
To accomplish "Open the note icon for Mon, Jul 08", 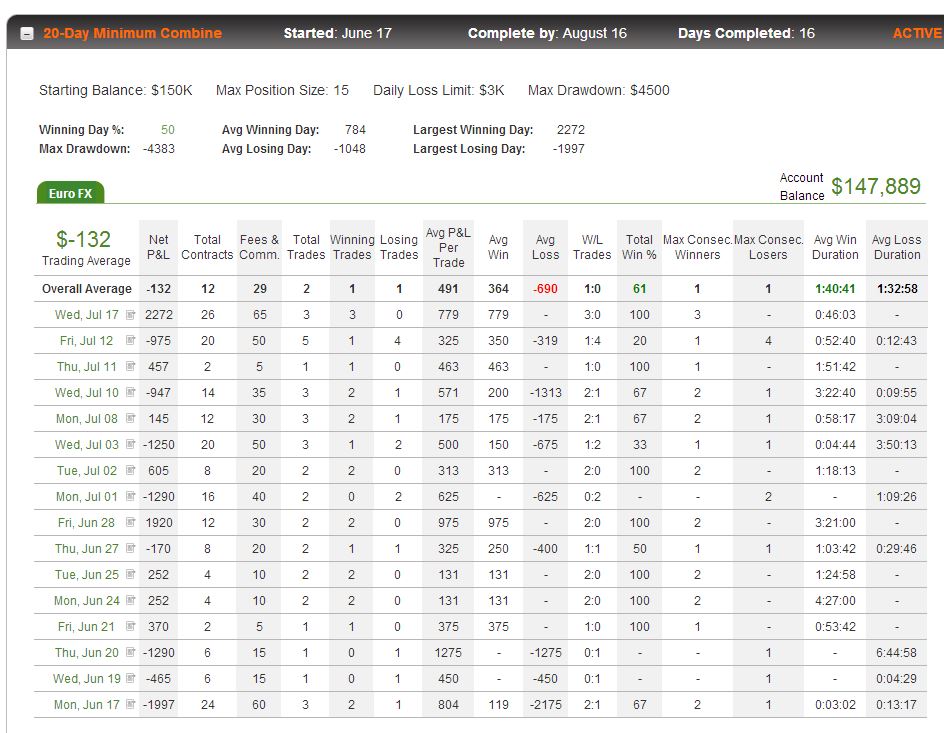I will click(130, 418).
